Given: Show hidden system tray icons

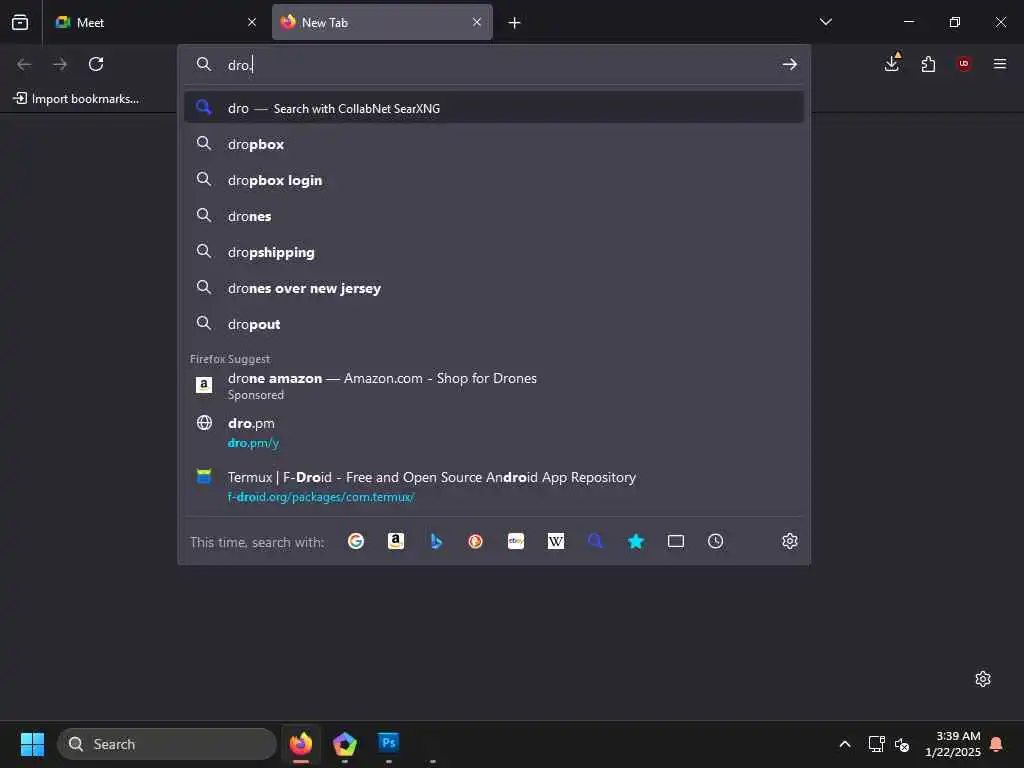Looking at the screenshot, I should [845, 744].
